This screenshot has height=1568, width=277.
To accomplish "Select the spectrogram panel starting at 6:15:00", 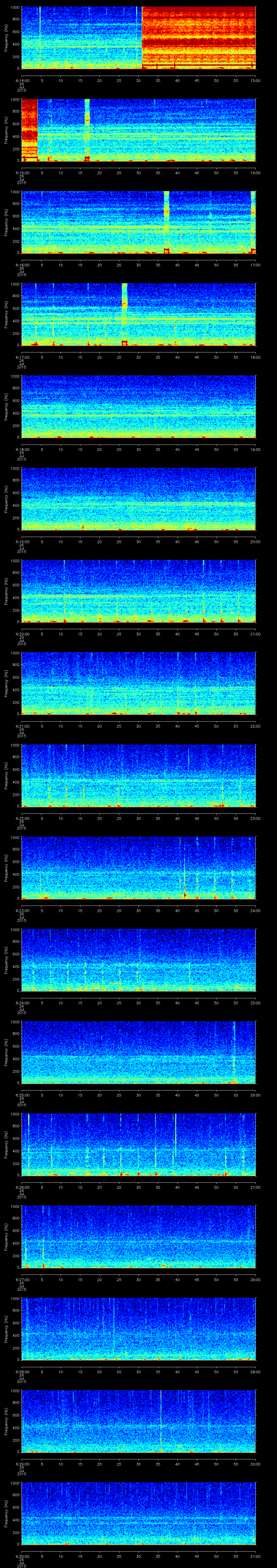I will tap(138, 130).
